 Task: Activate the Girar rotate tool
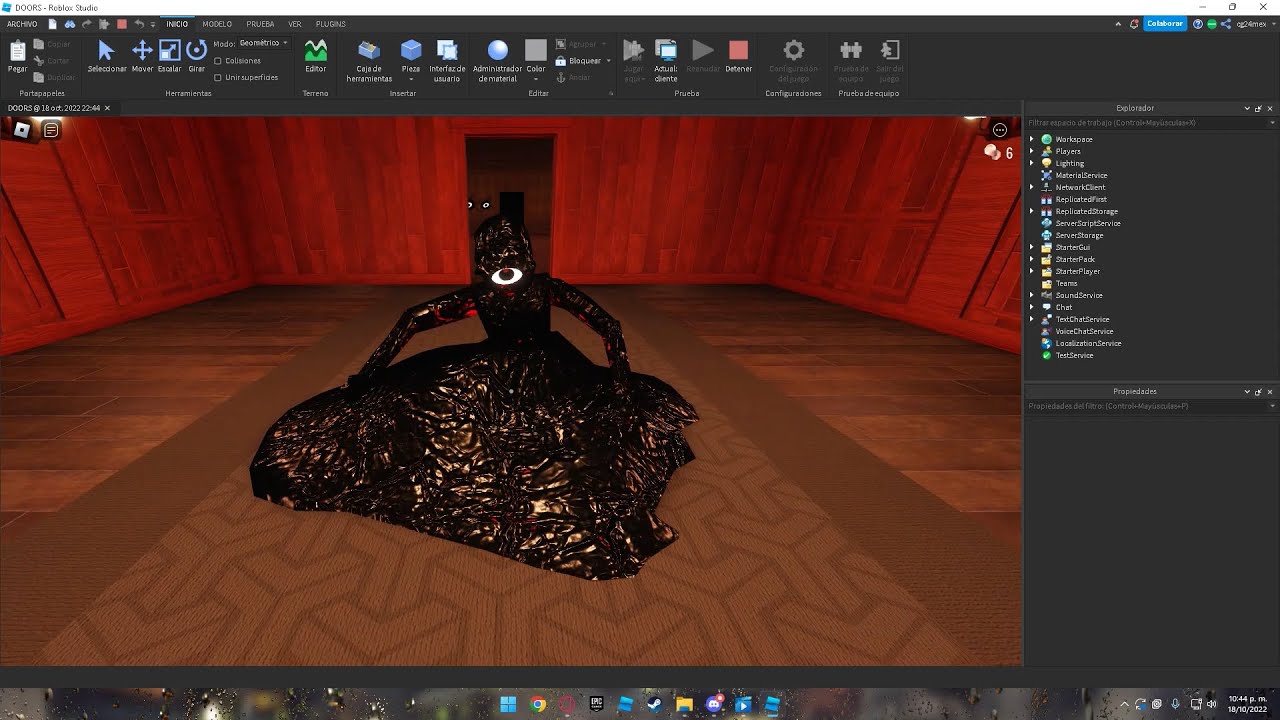(196, 57)
